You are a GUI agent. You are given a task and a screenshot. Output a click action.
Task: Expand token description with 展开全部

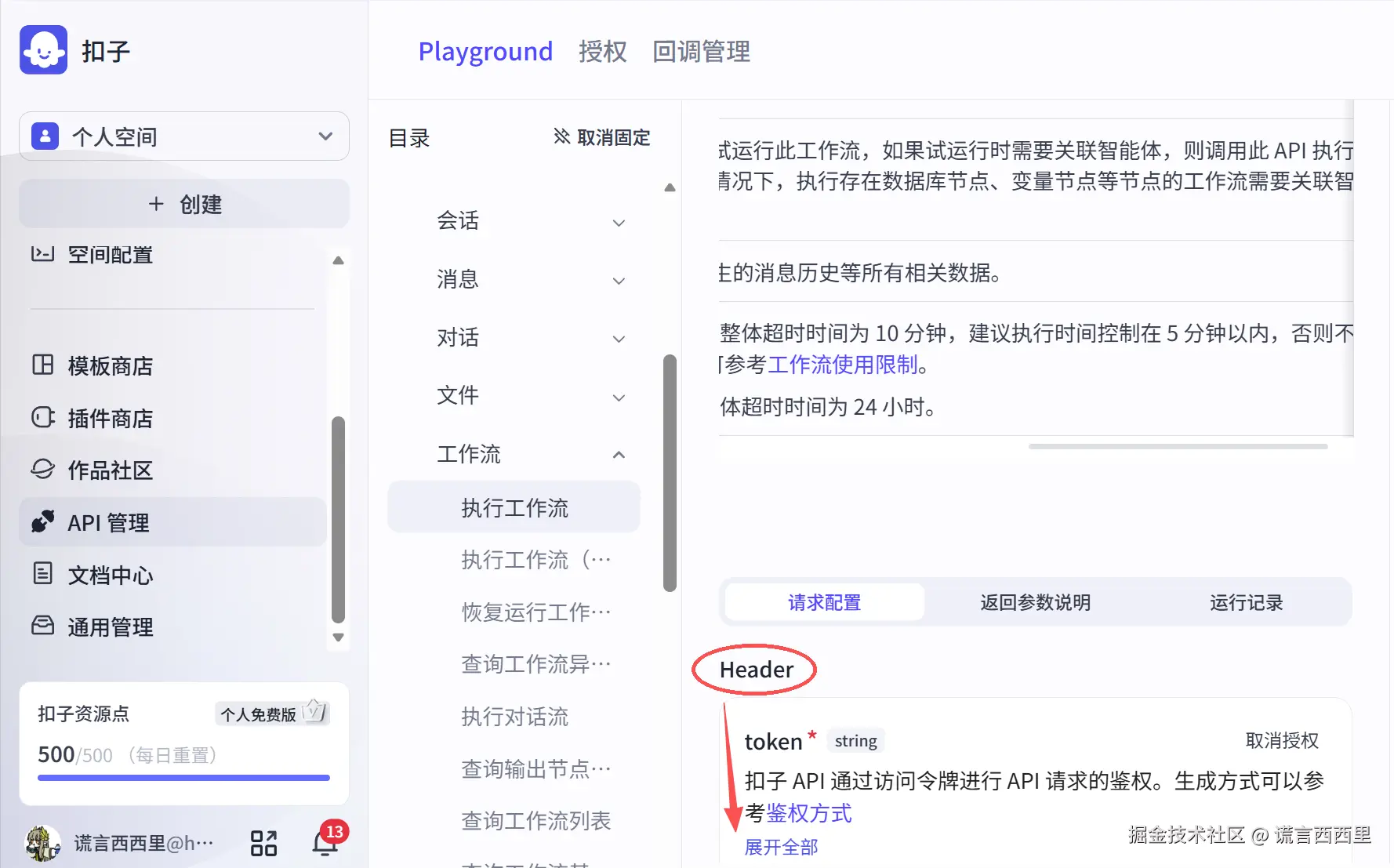pos(781,848)
